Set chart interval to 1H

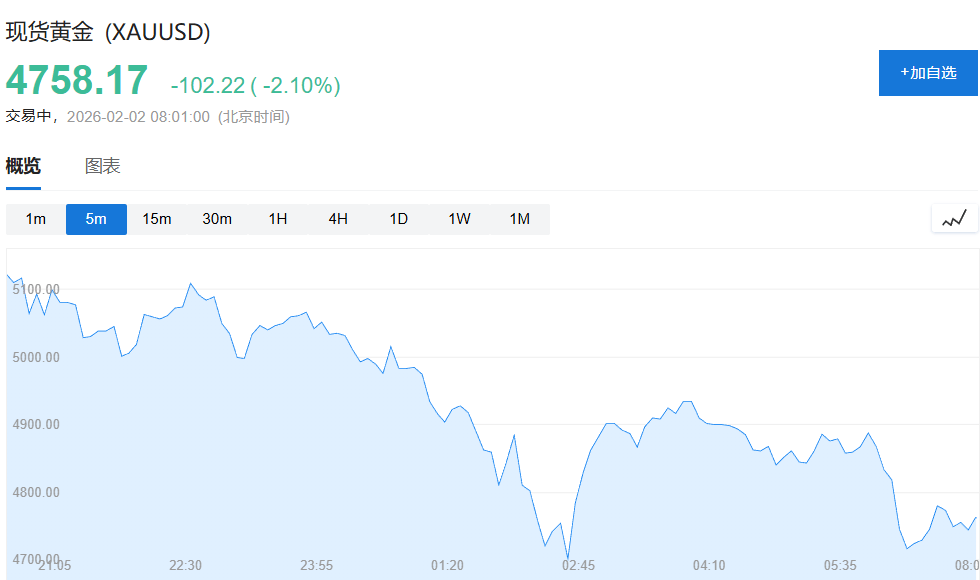pyautogui.click(x=278, y=219)
